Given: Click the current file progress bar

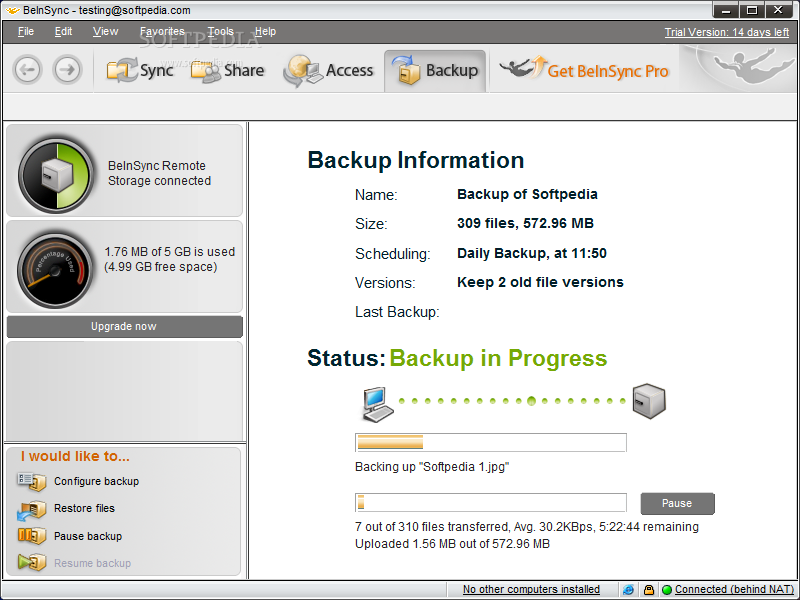Looking at the screenshot, I should [x=491, y=442].
